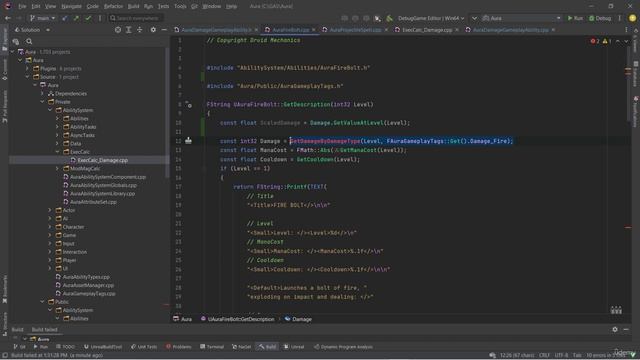Open the TODO tool window

pos(65,347)
